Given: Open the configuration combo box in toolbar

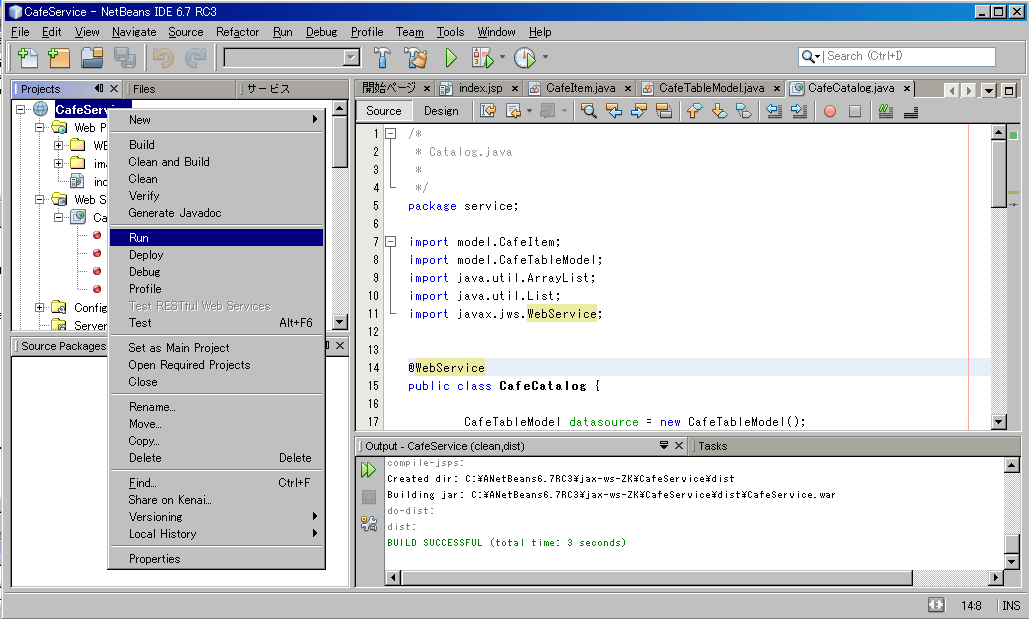Looking at the screenshot, I should (x=292, y=58).
